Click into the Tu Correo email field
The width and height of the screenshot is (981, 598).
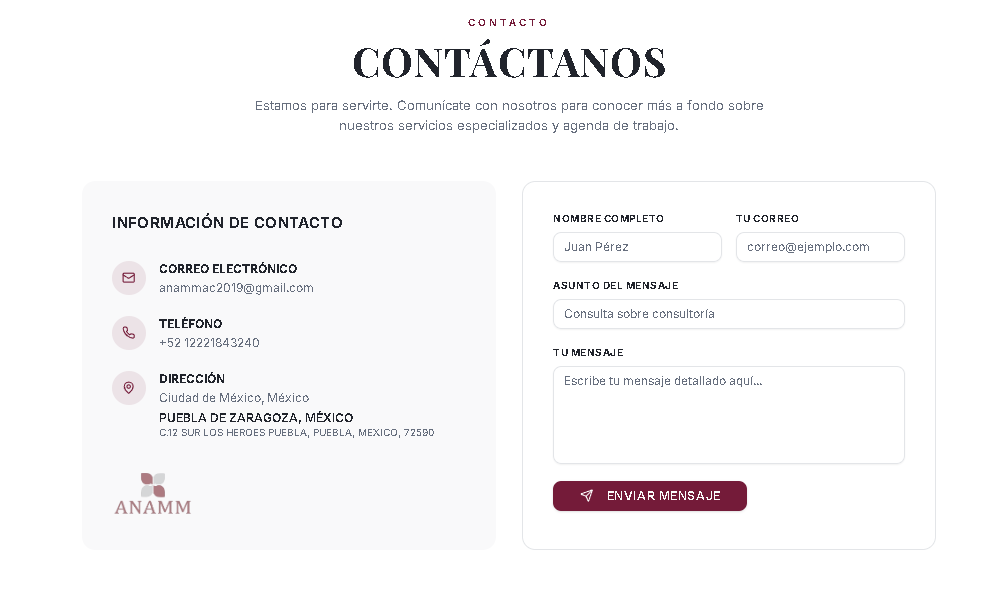[820, 247]
